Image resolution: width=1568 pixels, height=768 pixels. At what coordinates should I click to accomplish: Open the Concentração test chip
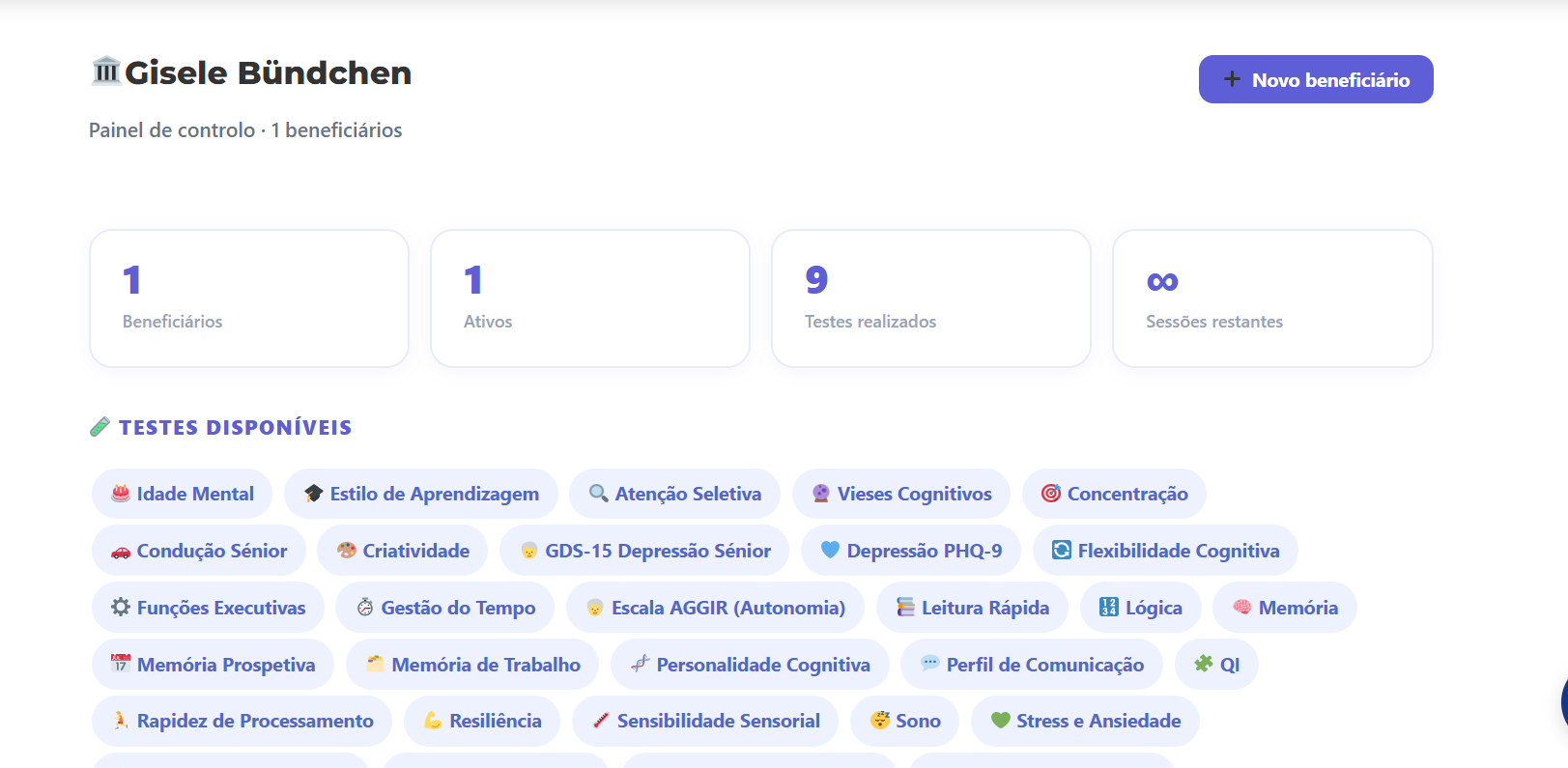pos(1114,494)
